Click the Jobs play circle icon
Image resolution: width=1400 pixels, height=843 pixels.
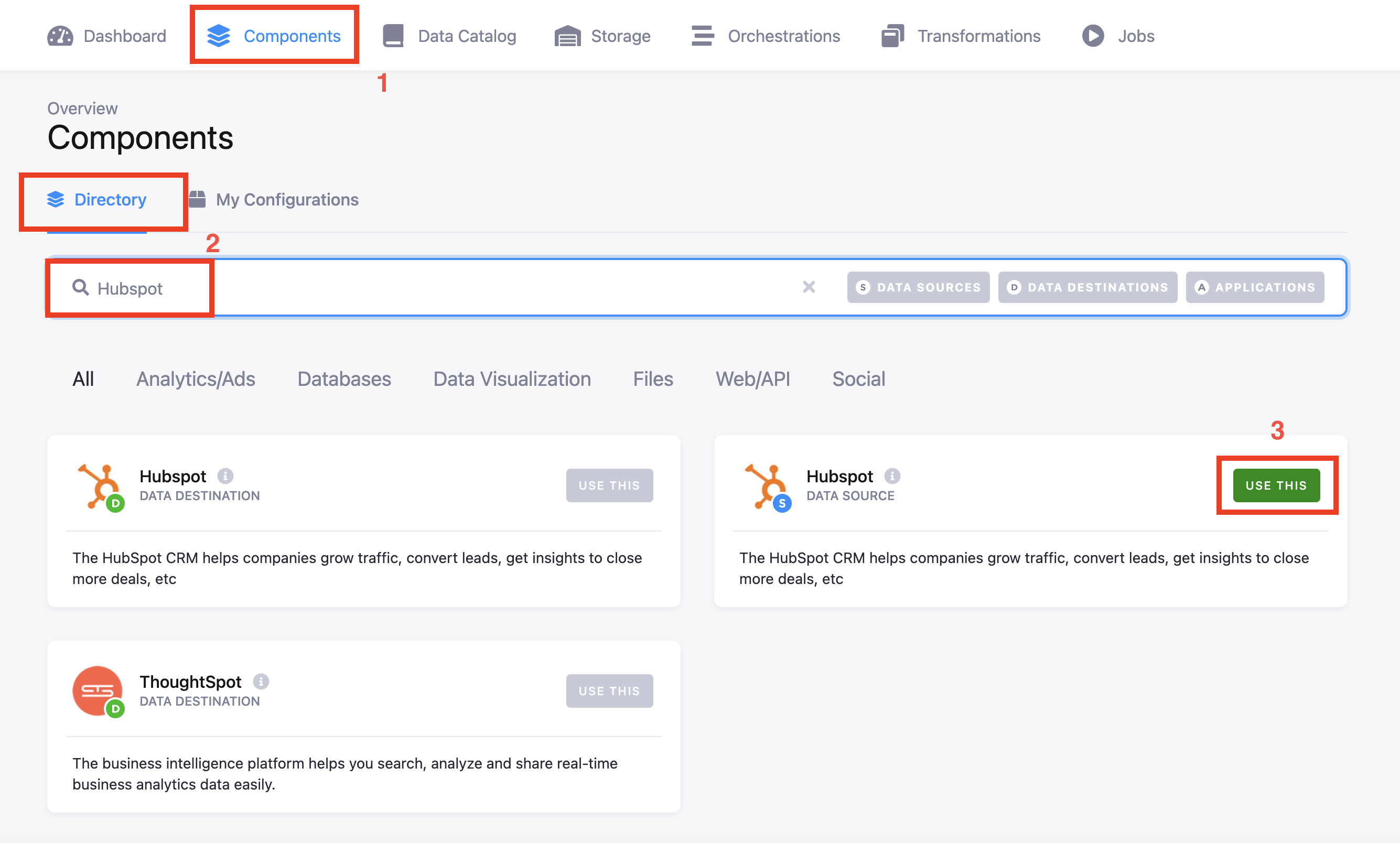[1093, 36]
